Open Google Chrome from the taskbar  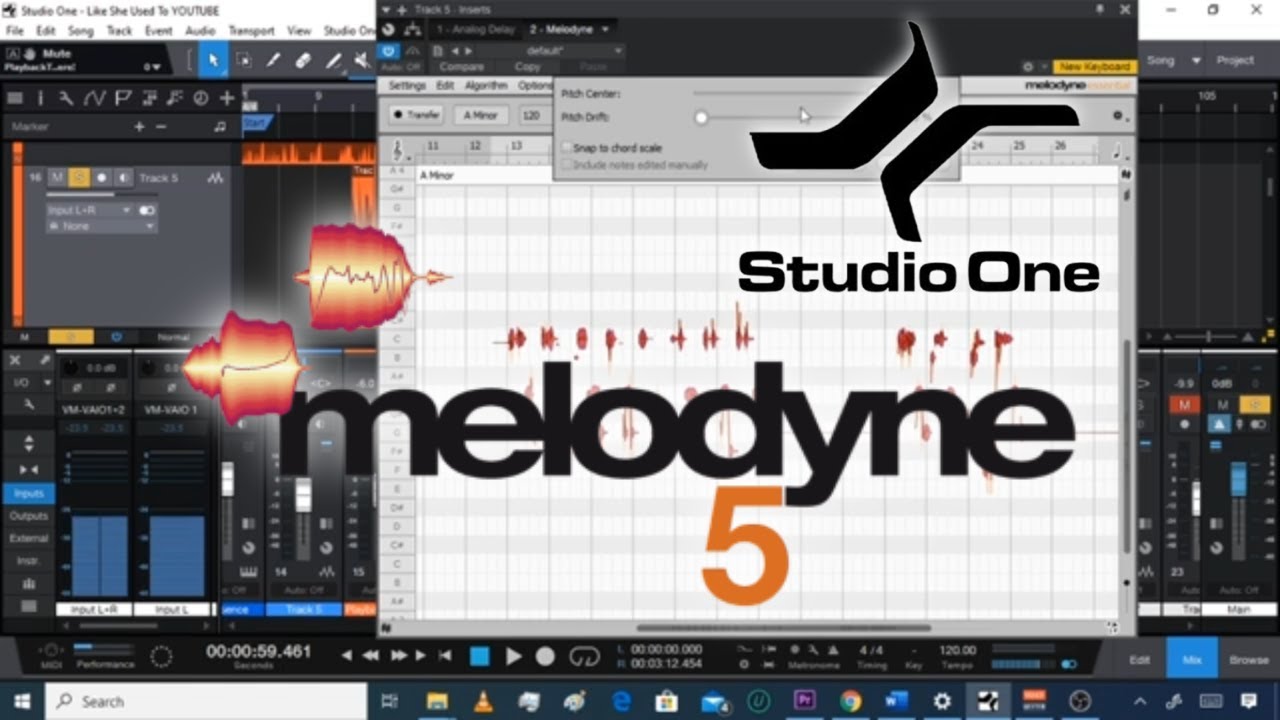[x=851, y=700]
